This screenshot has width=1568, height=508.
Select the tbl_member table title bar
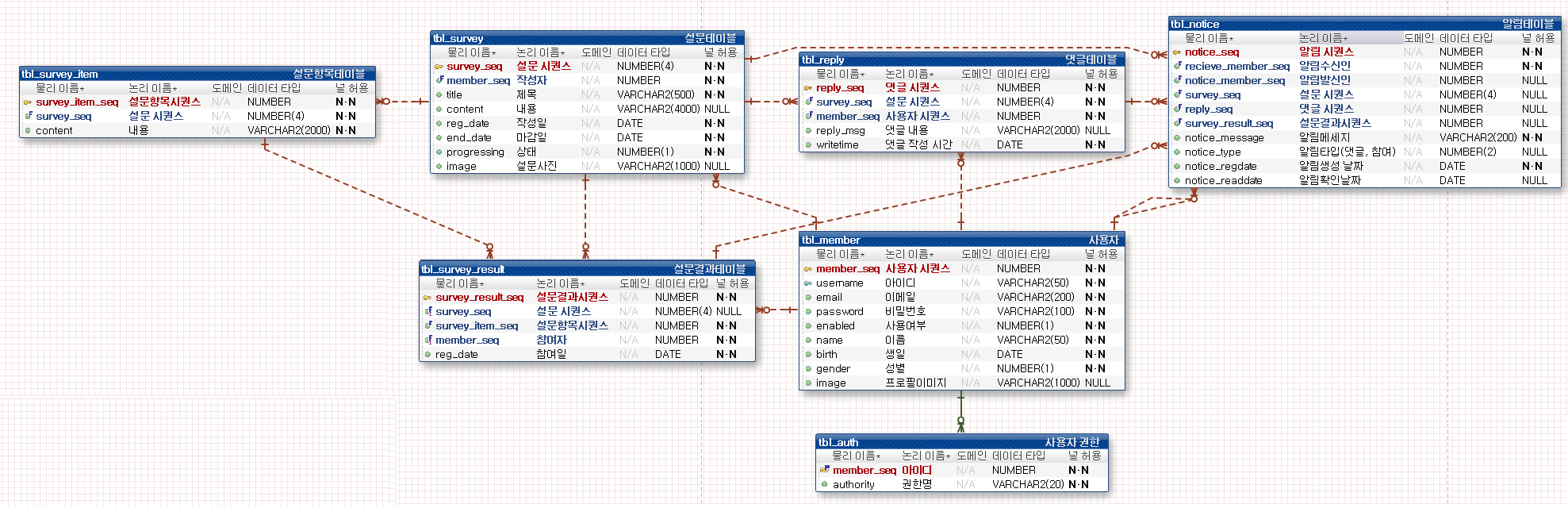pos(961,240)
